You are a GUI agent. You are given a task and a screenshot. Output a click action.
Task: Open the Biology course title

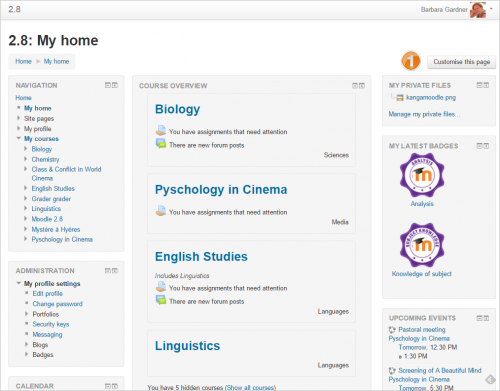coord(177,109)
